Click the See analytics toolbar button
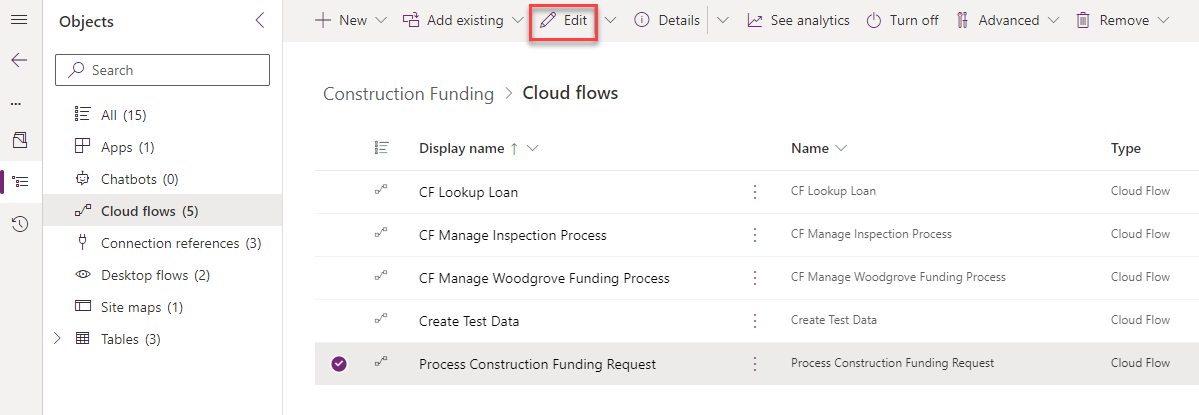The height and width of the screenshot is (415, 1199). coord(797,20)
